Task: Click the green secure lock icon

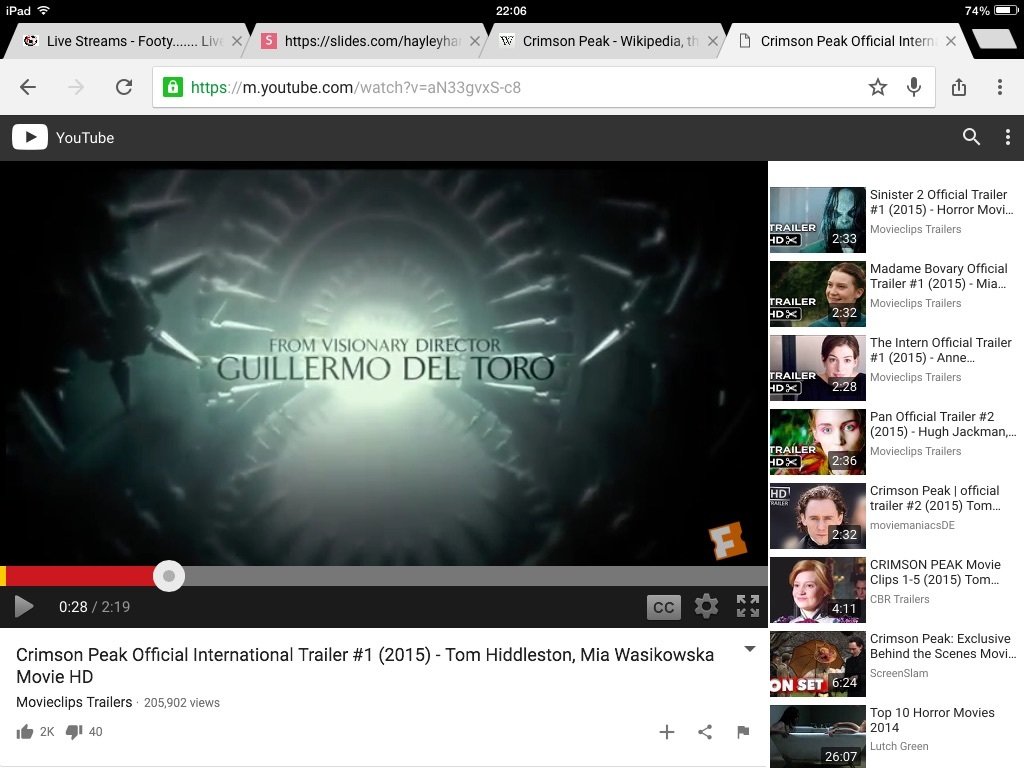Action: point(172,87)
